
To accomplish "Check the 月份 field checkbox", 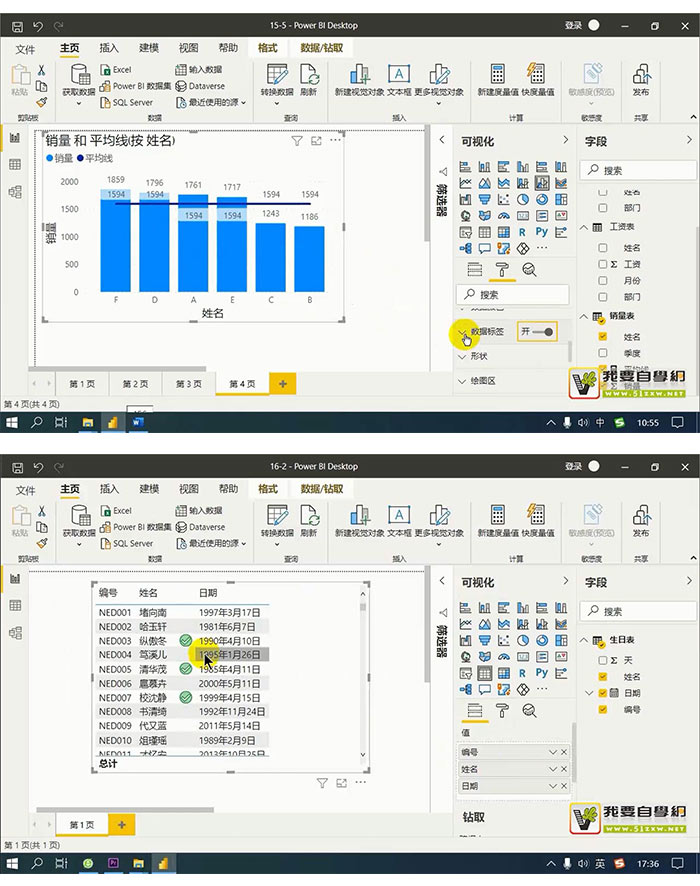I will 603,281.
